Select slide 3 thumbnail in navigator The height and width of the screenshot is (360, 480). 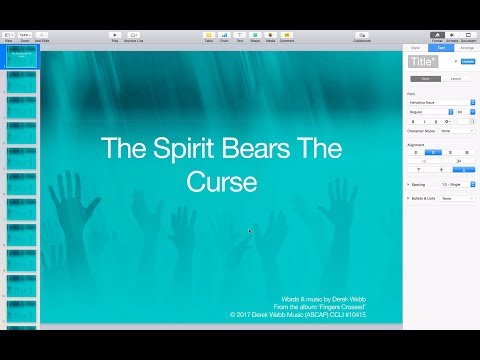(x=21, y=107)
